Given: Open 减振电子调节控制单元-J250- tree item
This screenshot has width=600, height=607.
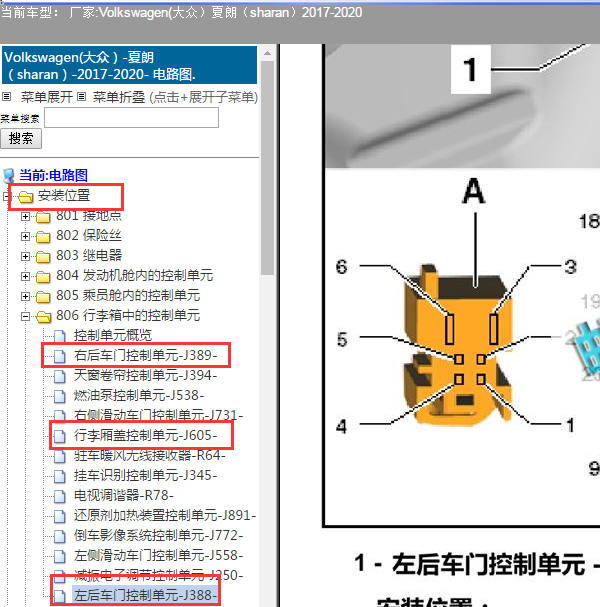Looking at the screenshot, I should pyautogui.click(x=158, y=576).
